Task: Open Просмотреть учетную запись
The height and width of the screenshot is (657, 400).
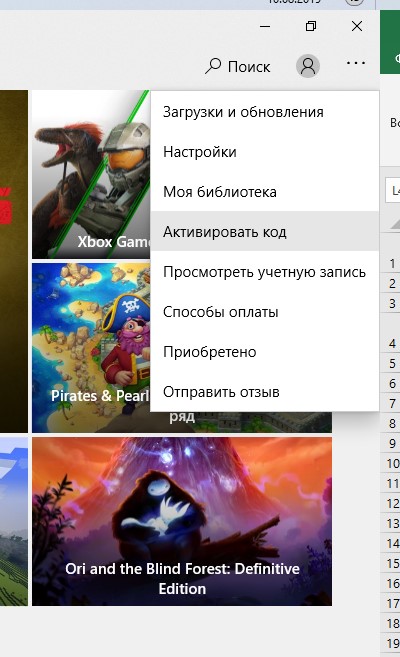Action: [x=265, y=272]
